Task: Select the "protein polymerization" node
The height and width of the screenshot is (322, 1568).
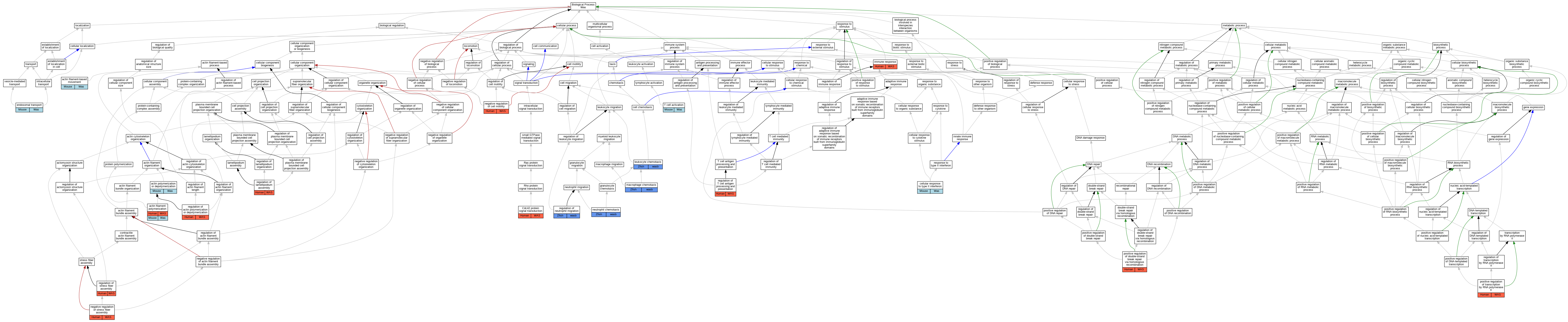Action: pos(118,164)
